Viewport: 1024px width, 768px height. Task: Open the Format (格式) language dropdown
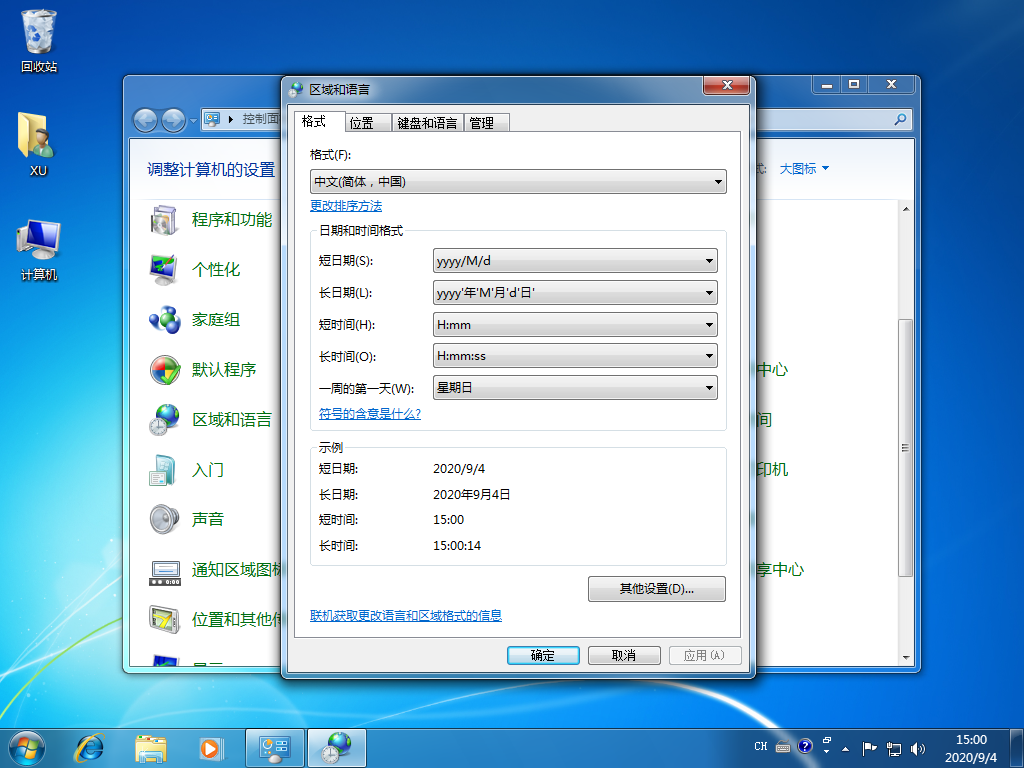pyautogui.click(x=518, y=182)
